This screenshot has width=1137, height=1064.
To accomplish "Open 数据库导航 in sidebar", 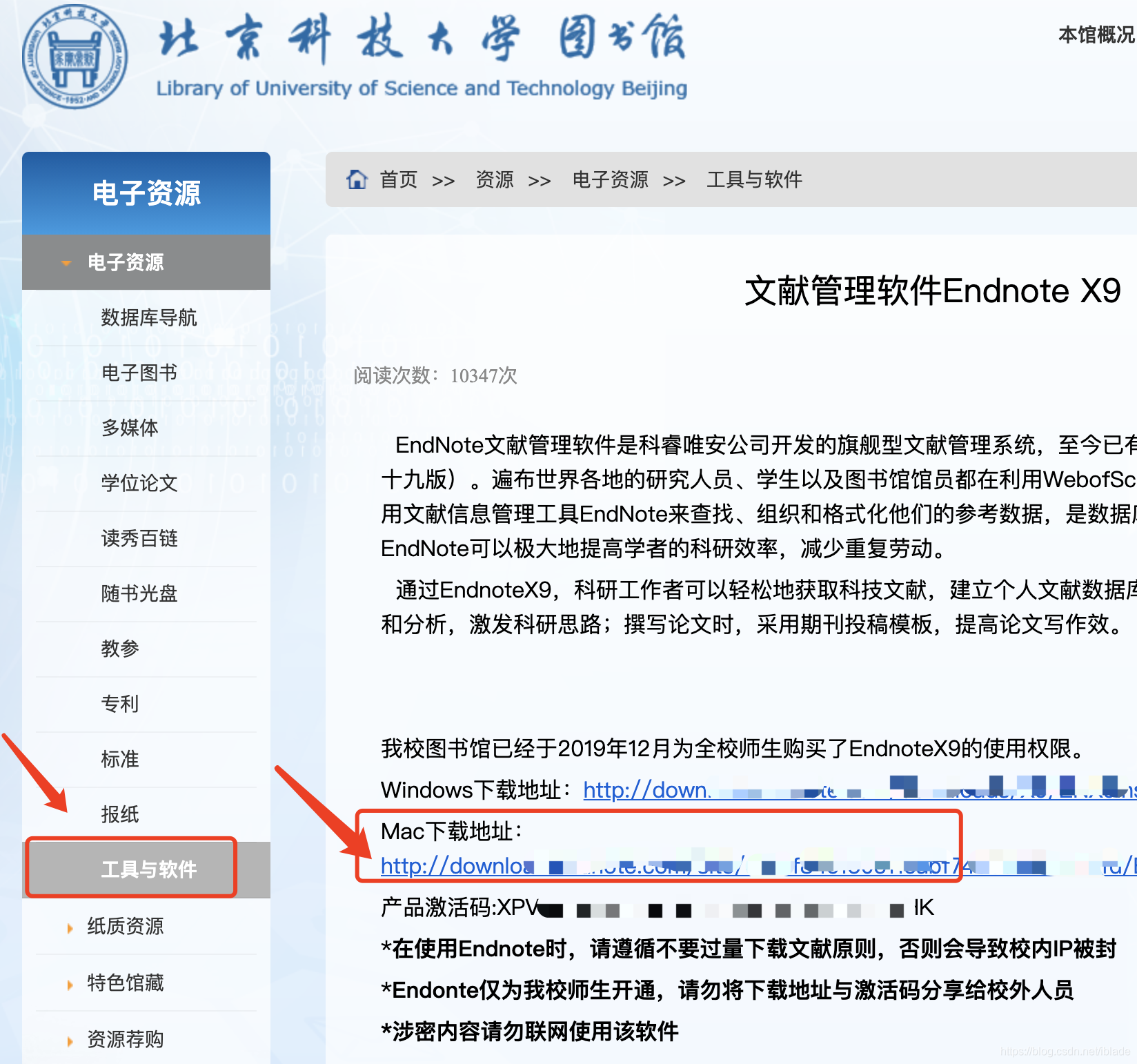I will tap(149, 317).
